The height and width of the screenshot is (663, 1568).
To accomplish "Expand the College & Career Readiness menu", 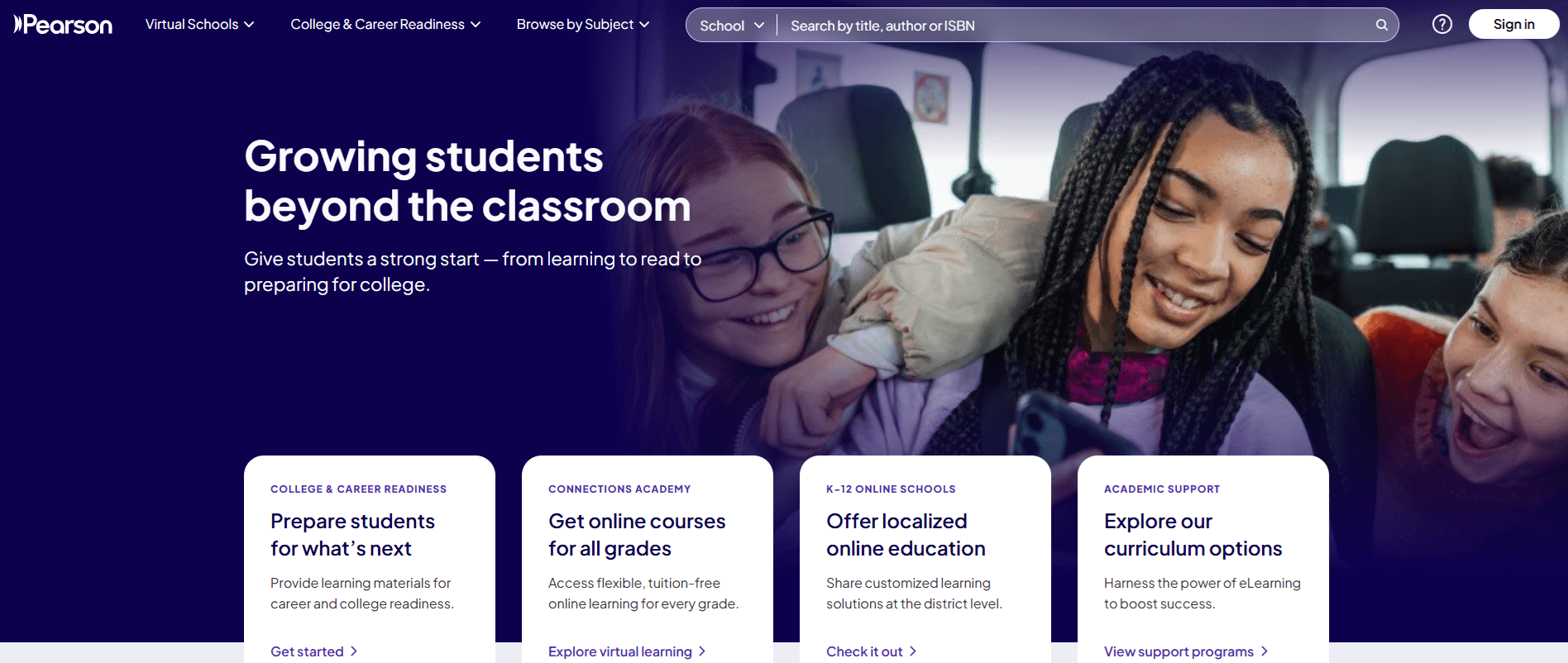I will click(x=385, y=24).
